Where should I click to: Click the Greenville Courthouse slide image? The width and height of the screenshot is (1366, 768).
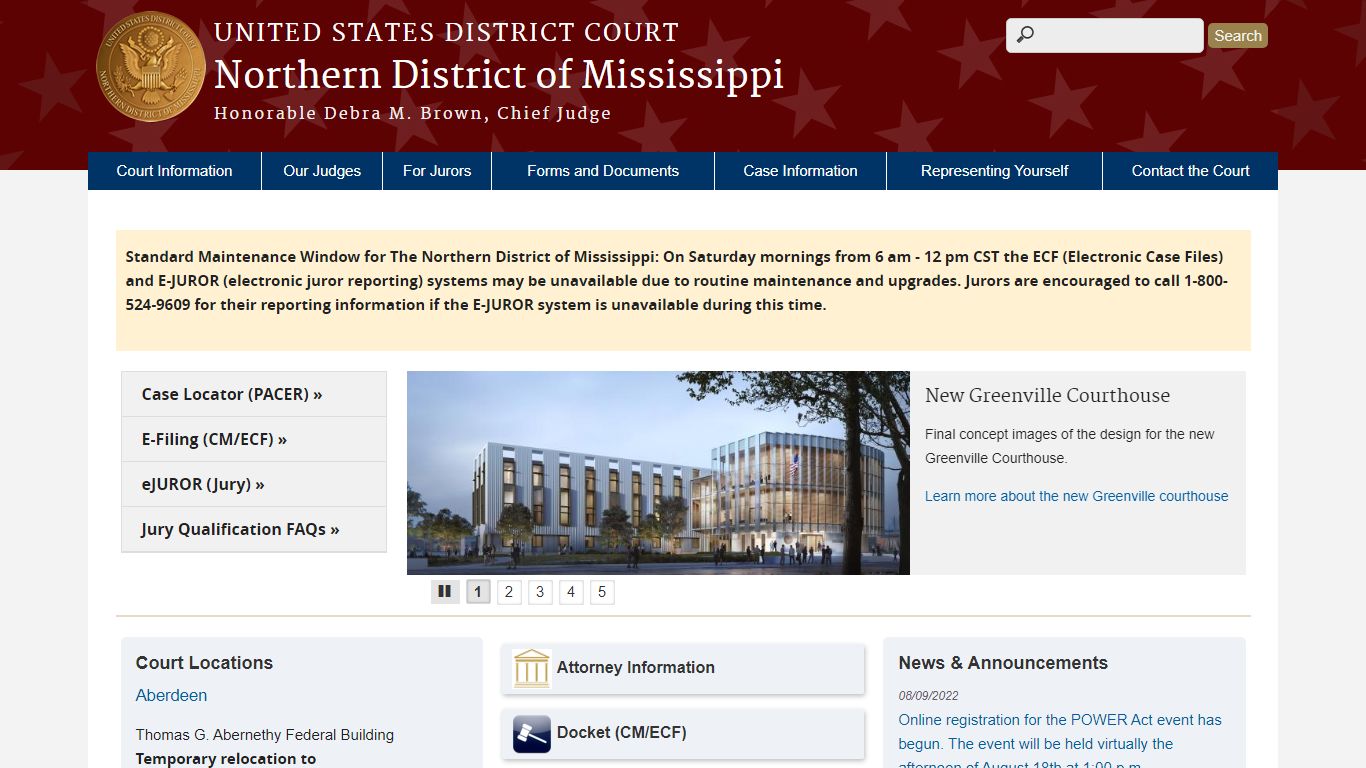(658, 473)
